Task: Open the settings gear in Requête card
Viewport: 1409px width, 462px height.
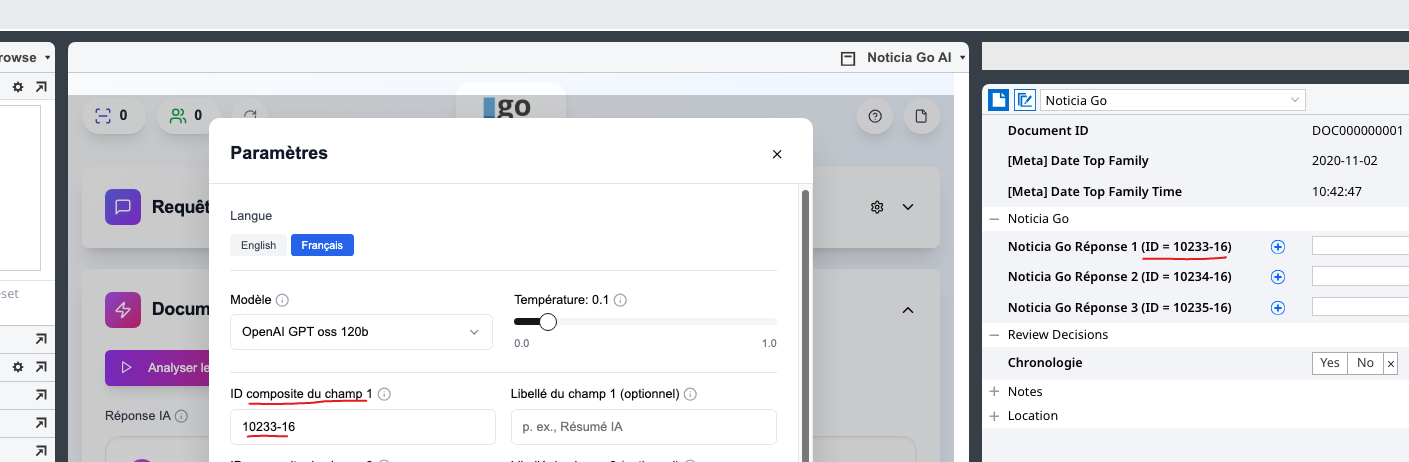Action: tap(877, 207)
